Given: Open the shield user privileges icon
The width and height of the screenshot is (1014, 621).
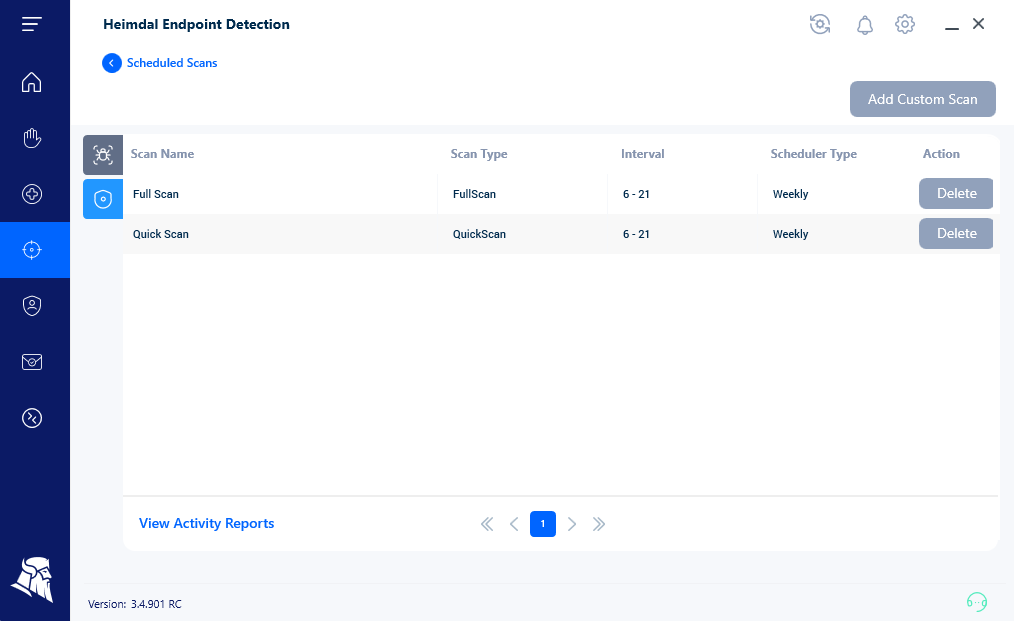Looking at the screenshot, I should (32, 306).
